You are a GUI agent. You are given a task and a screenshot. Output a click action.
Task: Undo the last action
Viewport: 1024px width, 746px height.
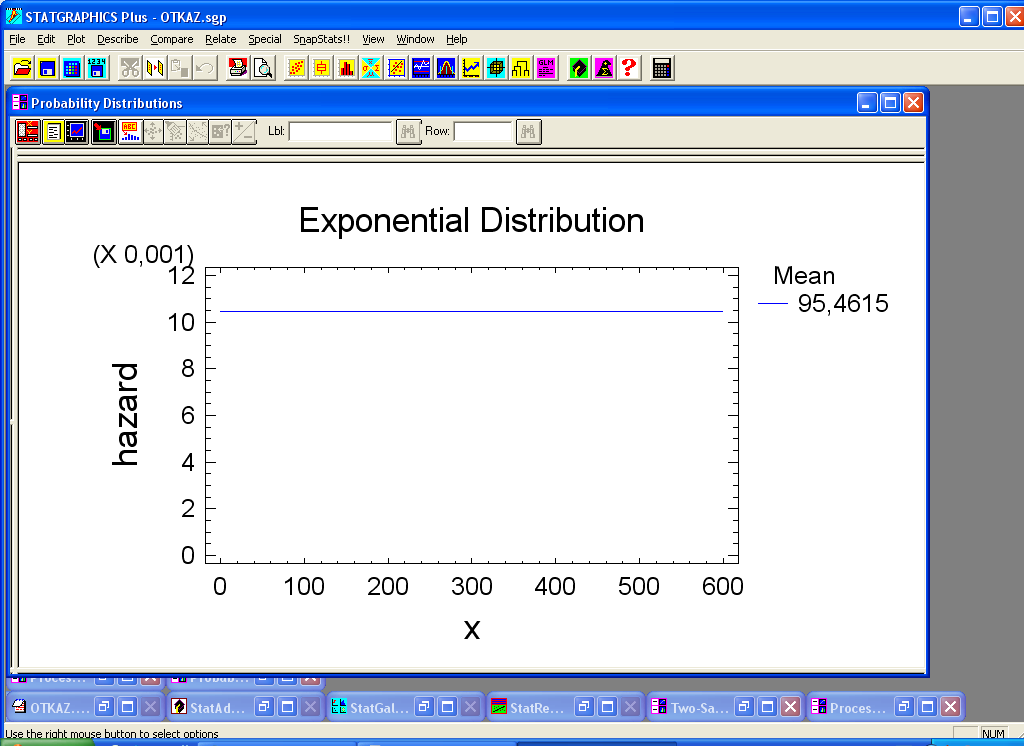point(204,68)
